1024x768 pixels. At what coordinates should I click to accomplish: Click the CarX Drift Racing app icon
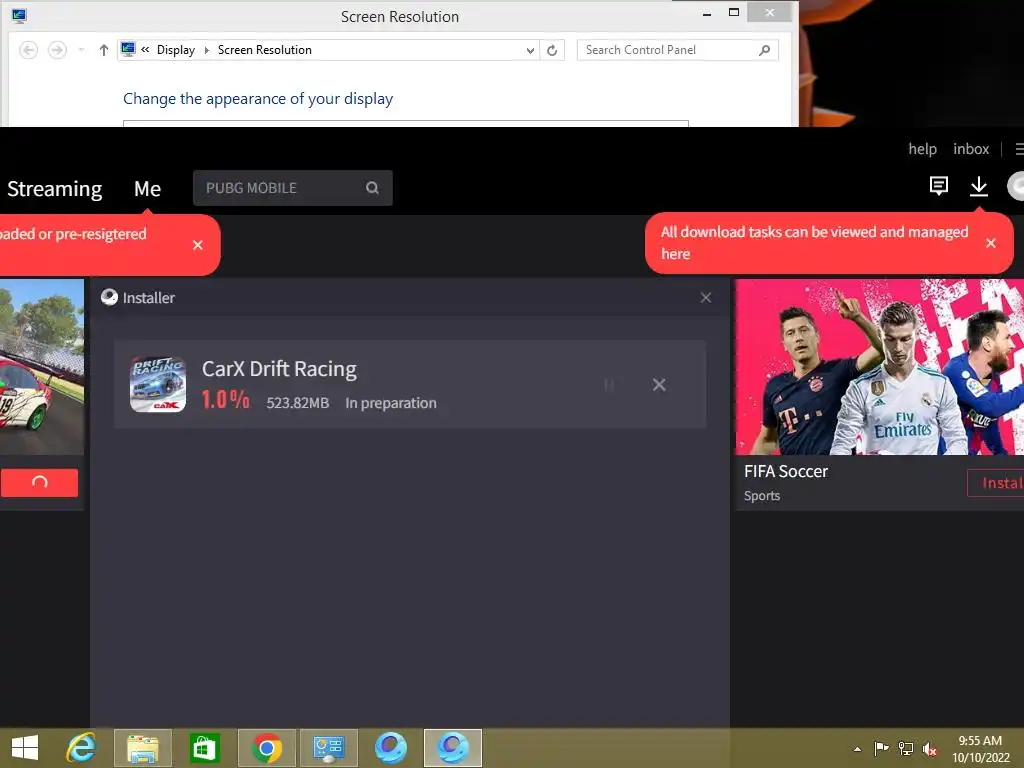(x=158, y=385)
